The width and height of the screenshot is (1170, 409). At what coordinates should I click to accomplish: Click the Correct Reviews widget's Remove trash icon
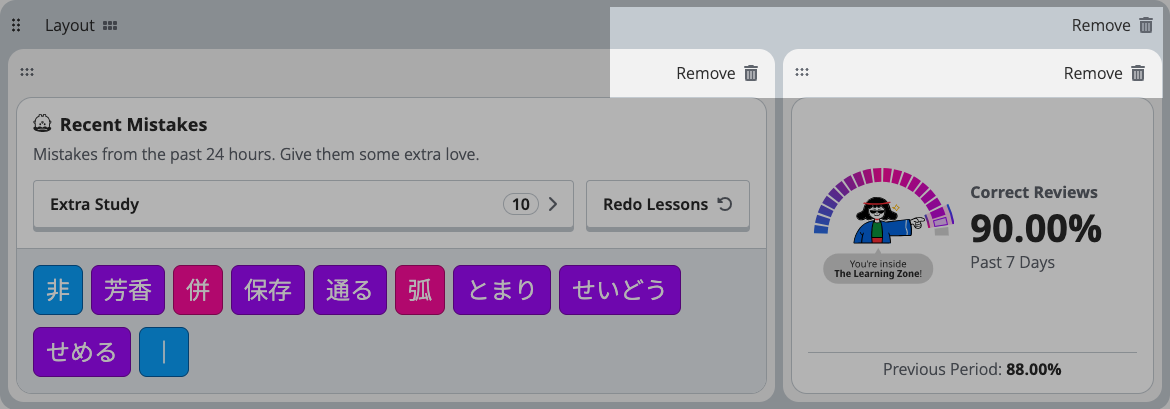(1138, 73)
